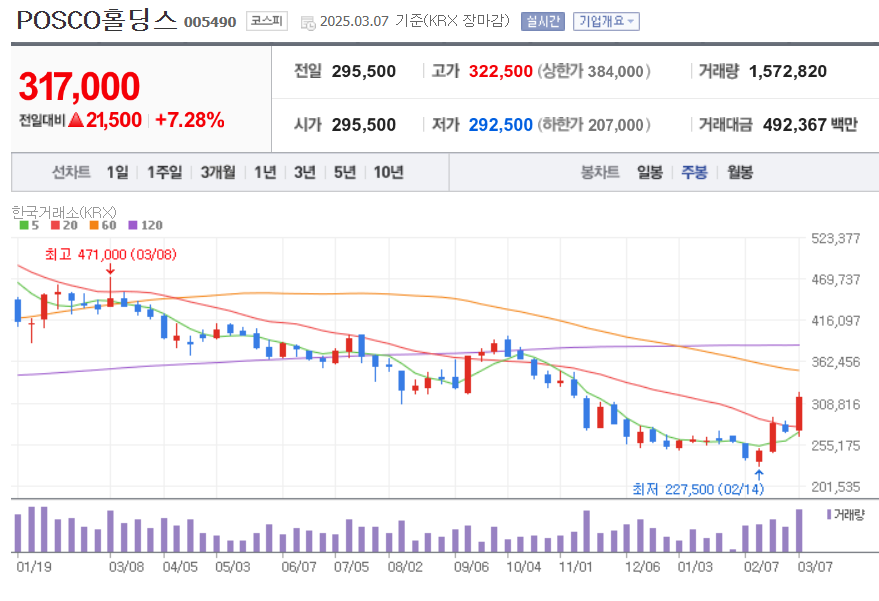Click the red 20 moving average legend swatch

point(55,225)
